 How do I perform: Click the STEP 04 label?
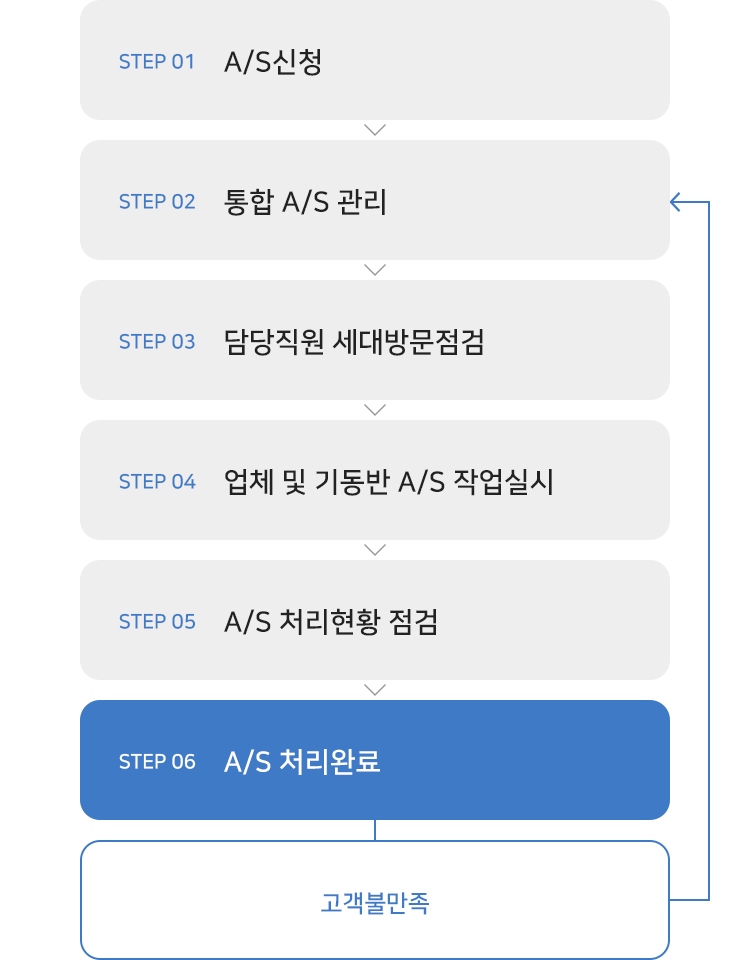[157, 482]
